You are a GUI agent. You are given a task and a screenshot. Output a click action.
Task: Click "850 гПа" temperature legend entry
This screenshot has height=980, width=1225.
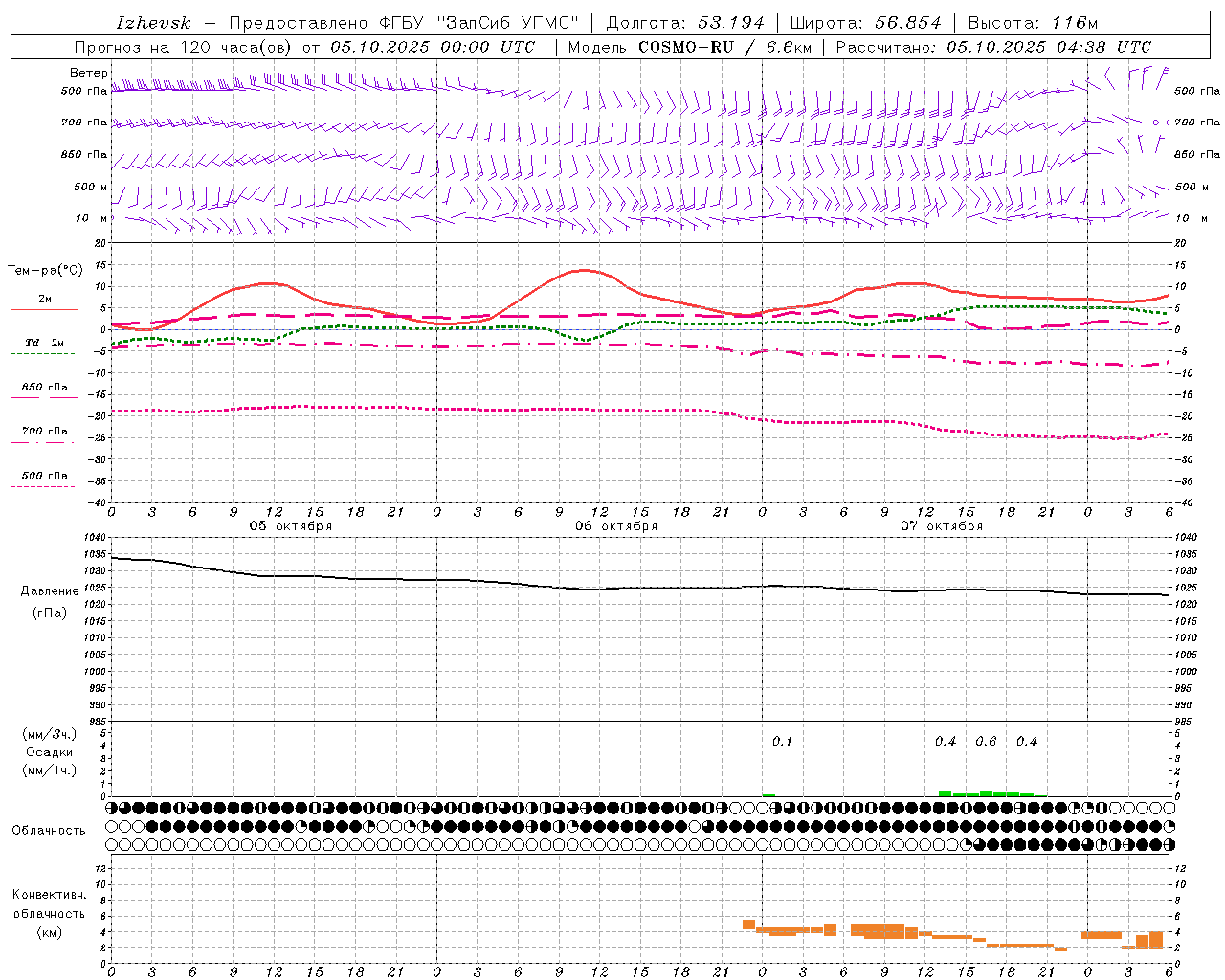[x=45, y=388]
